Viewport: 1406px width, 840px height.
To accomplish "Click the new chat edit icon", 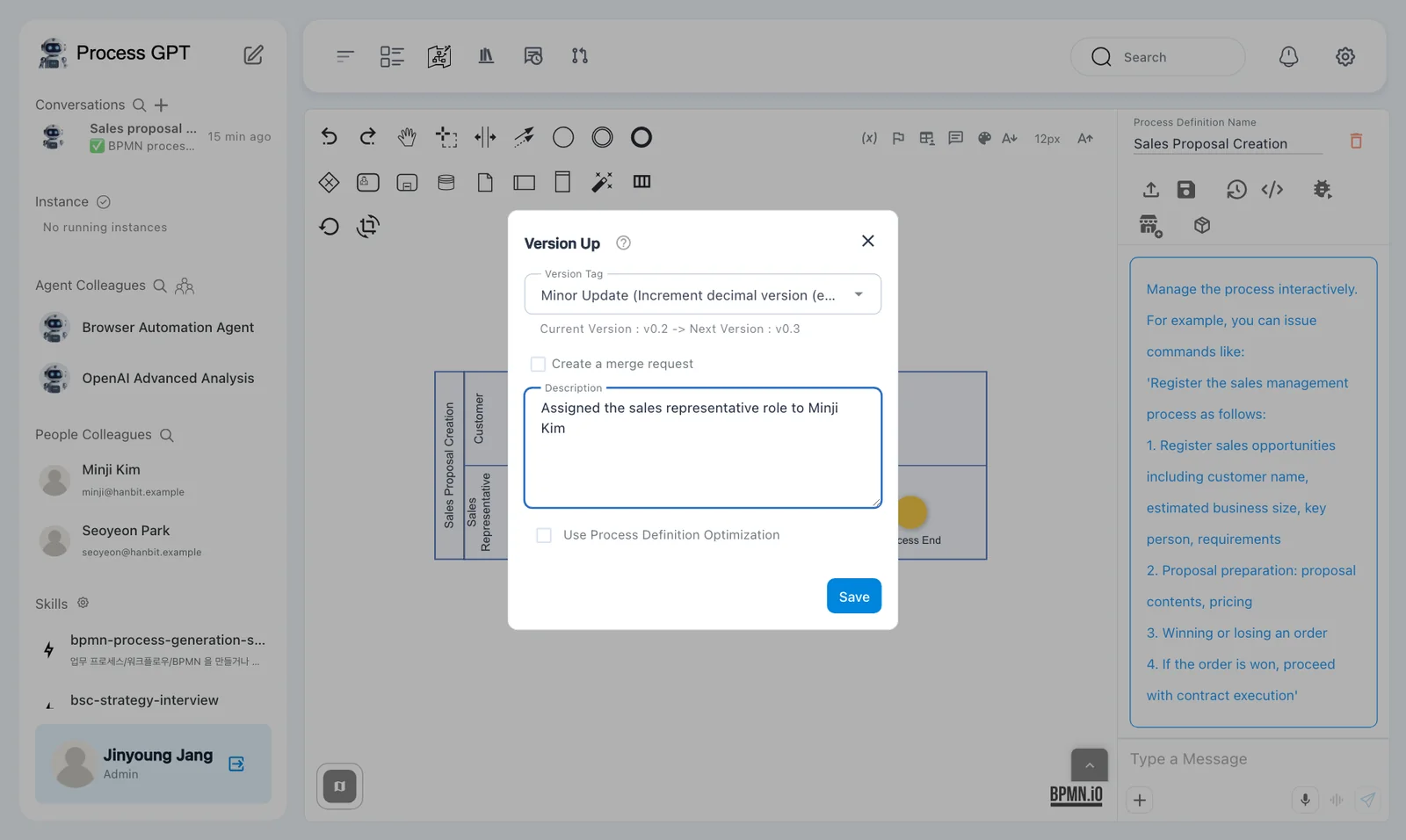I will [x=253, y=54].
